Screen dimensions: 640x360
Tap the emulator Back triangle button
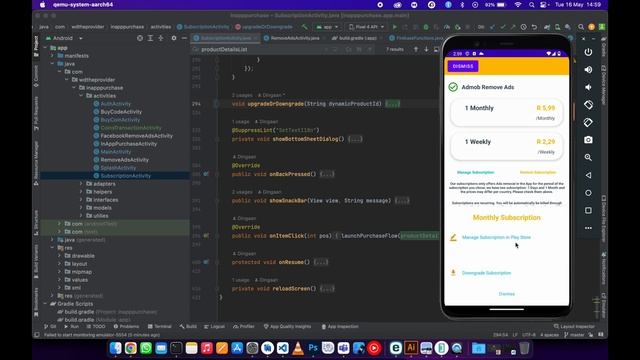click(x=588, y=175)
